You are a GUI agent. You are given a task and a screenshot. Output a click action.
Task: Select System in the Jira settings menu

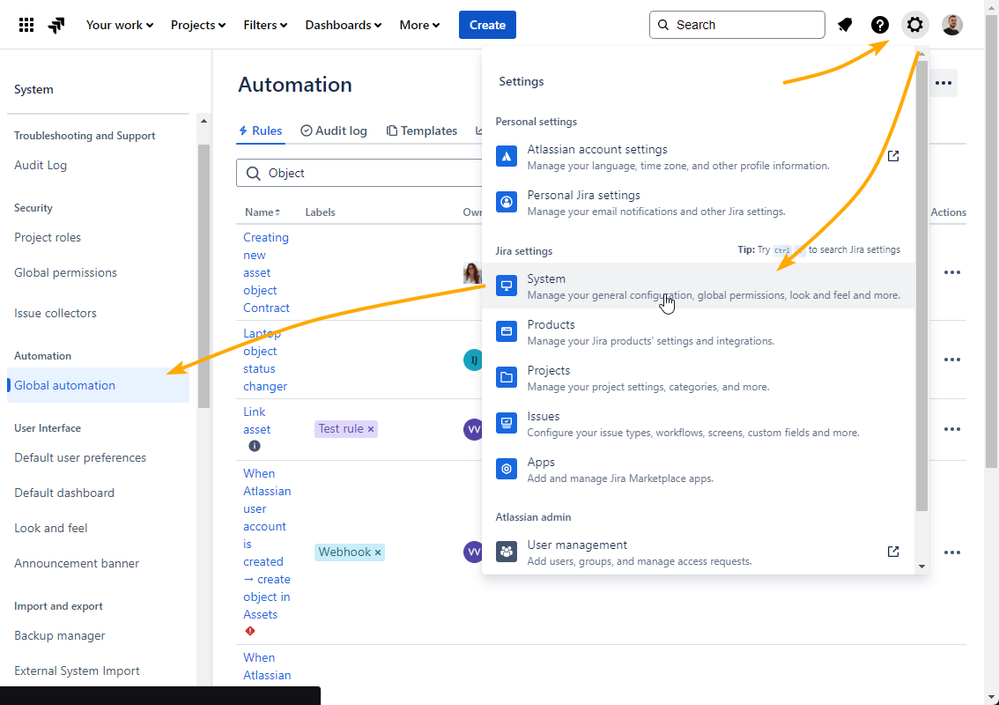(698, 286)
